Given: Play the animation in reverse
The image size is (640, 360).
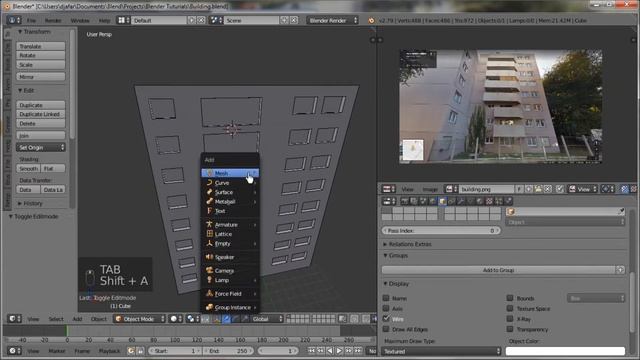Looking at the screenshot, I should (x=330, y=351).
